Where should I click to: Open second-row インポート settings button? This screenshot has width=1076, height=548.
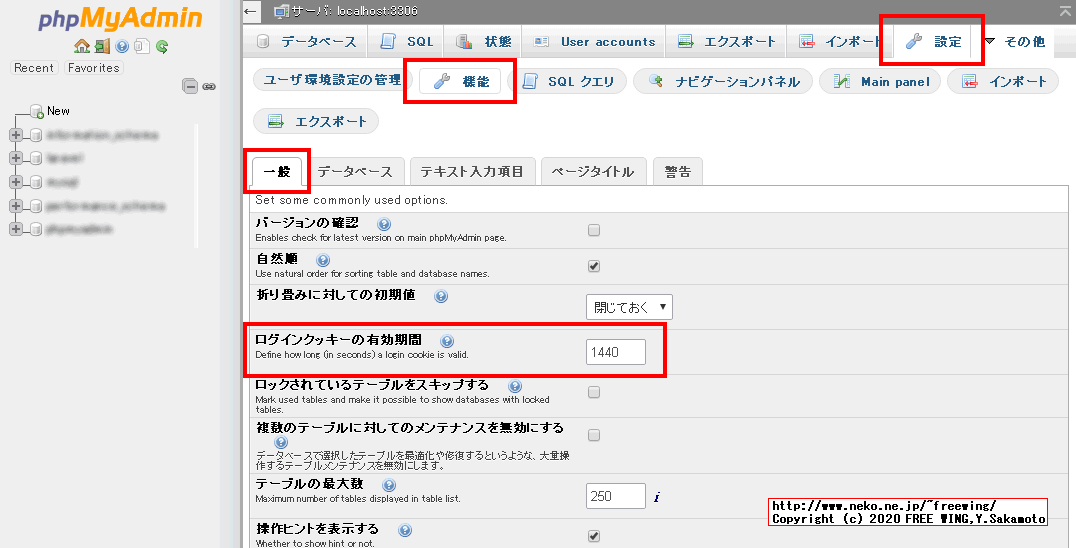[x=1003, y=82]
